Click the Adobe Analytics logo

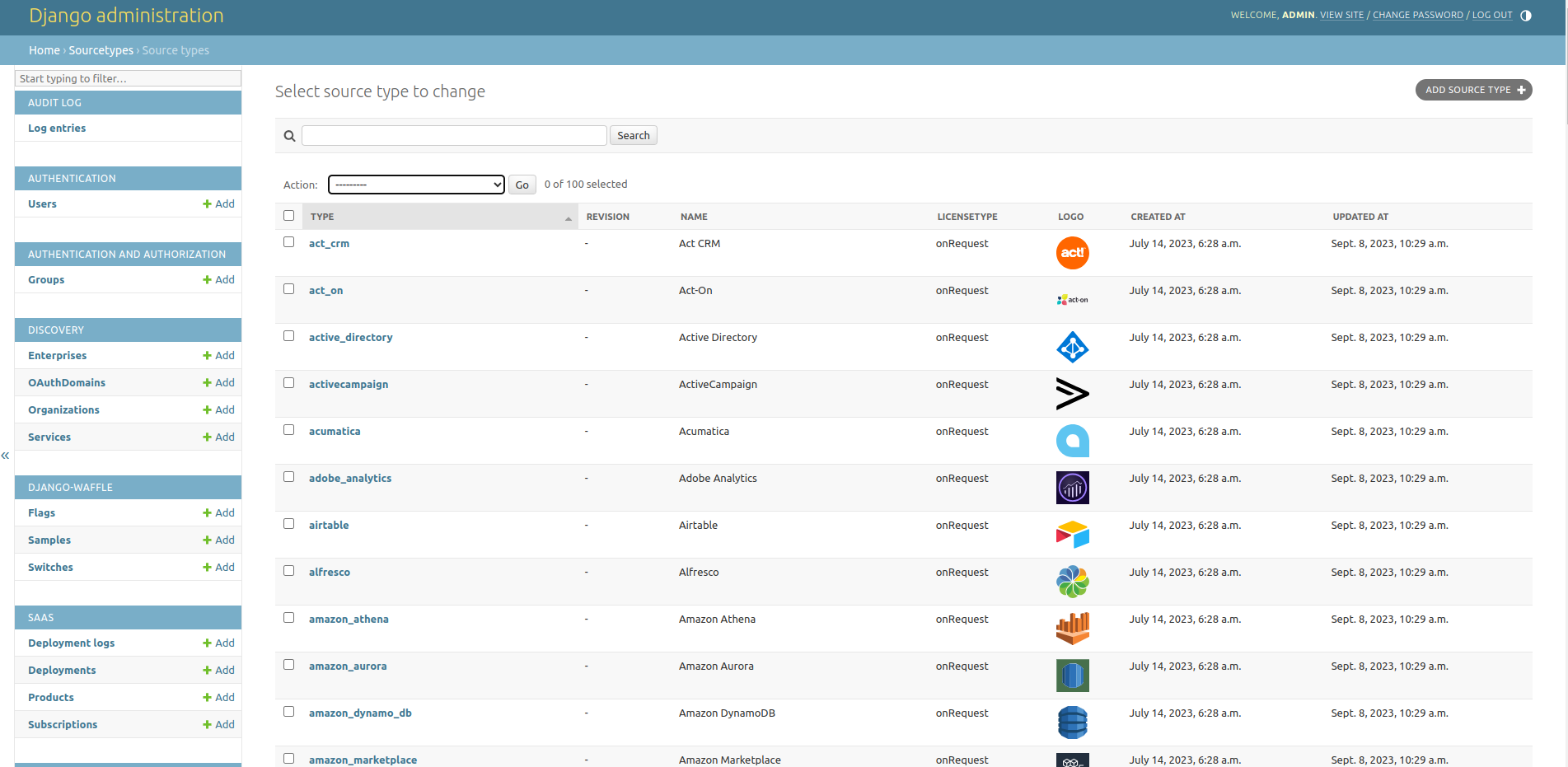(1072, 488)
